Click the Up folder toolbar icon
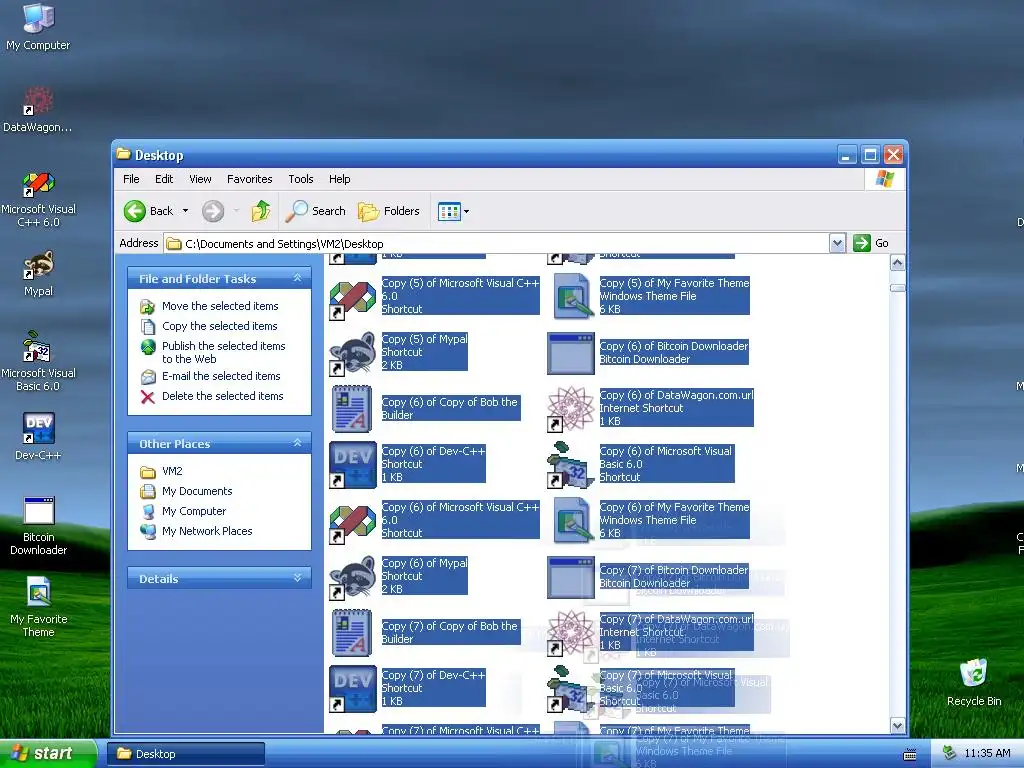 point(261,211)
